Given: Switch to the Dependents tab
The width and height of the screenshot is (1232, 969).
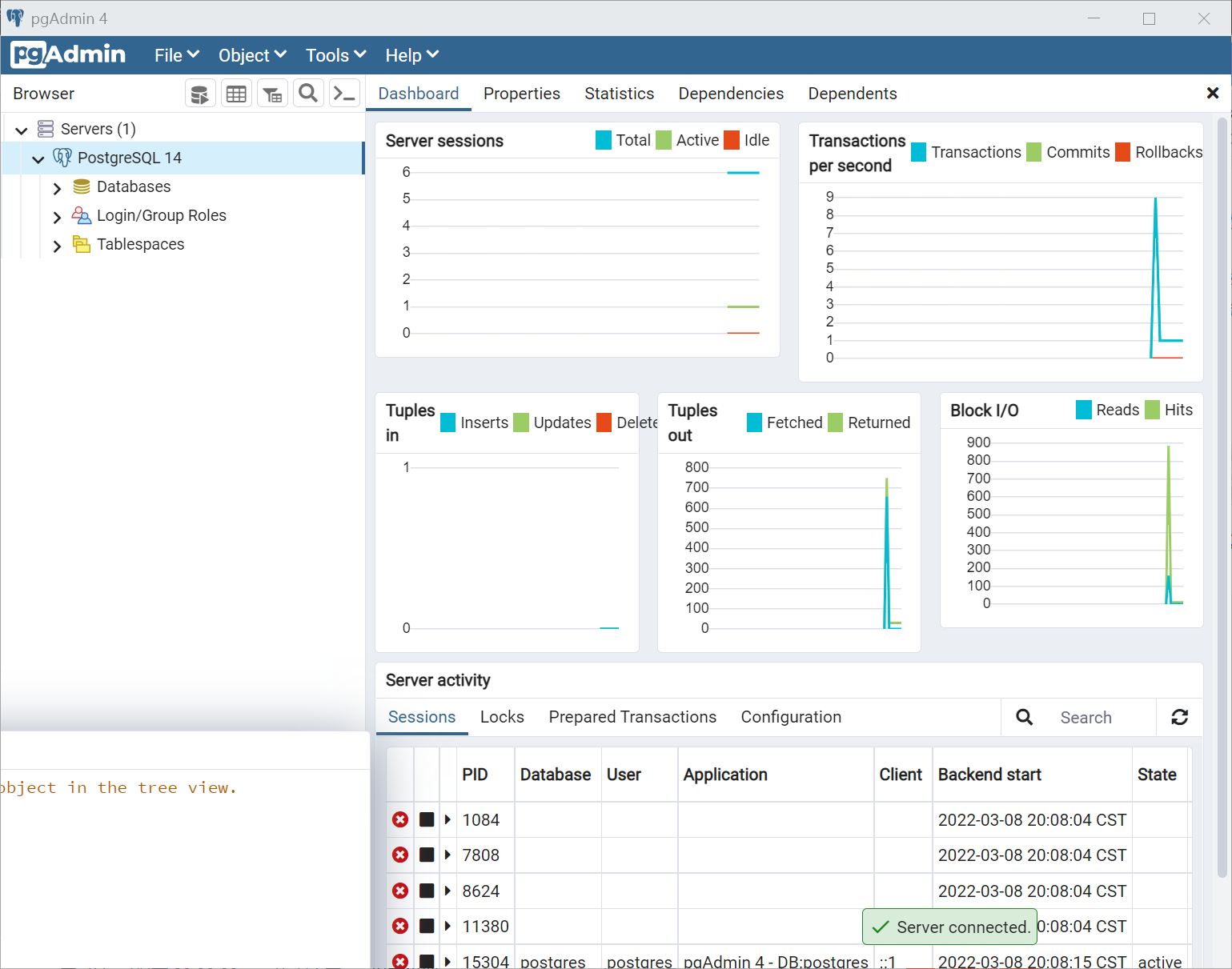Looking at the screenshot, I should [x=852, y=94].
